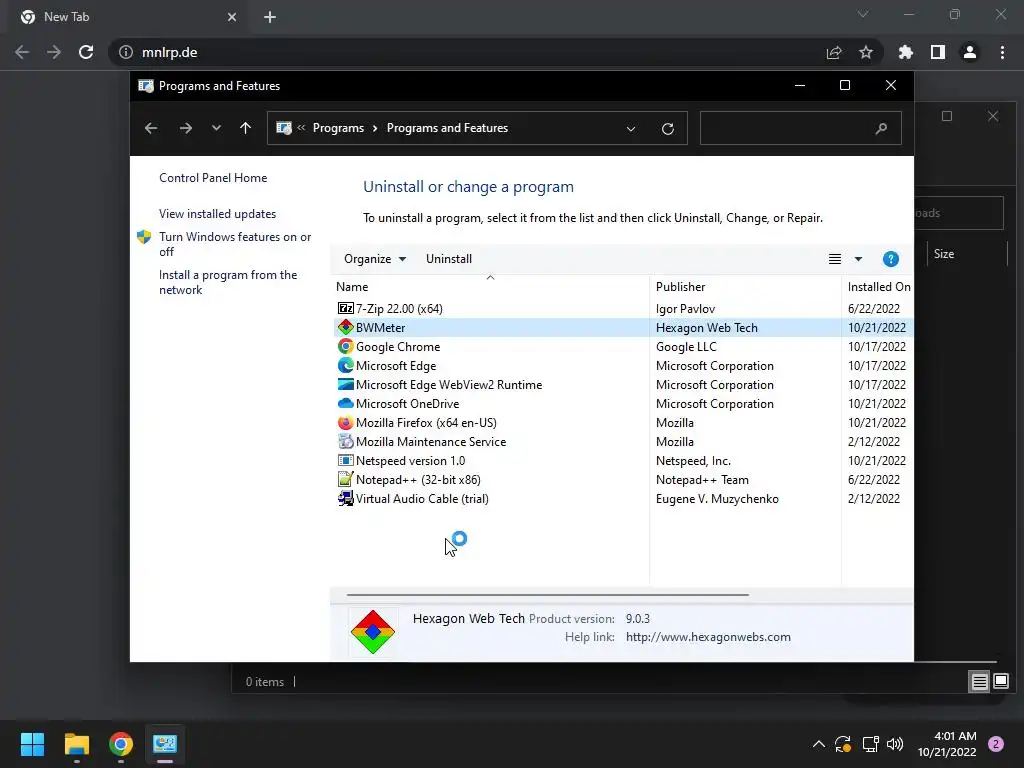1024x768 pixels.
Task: Open Chrome tab search chevron
Action: pos(863,14)
